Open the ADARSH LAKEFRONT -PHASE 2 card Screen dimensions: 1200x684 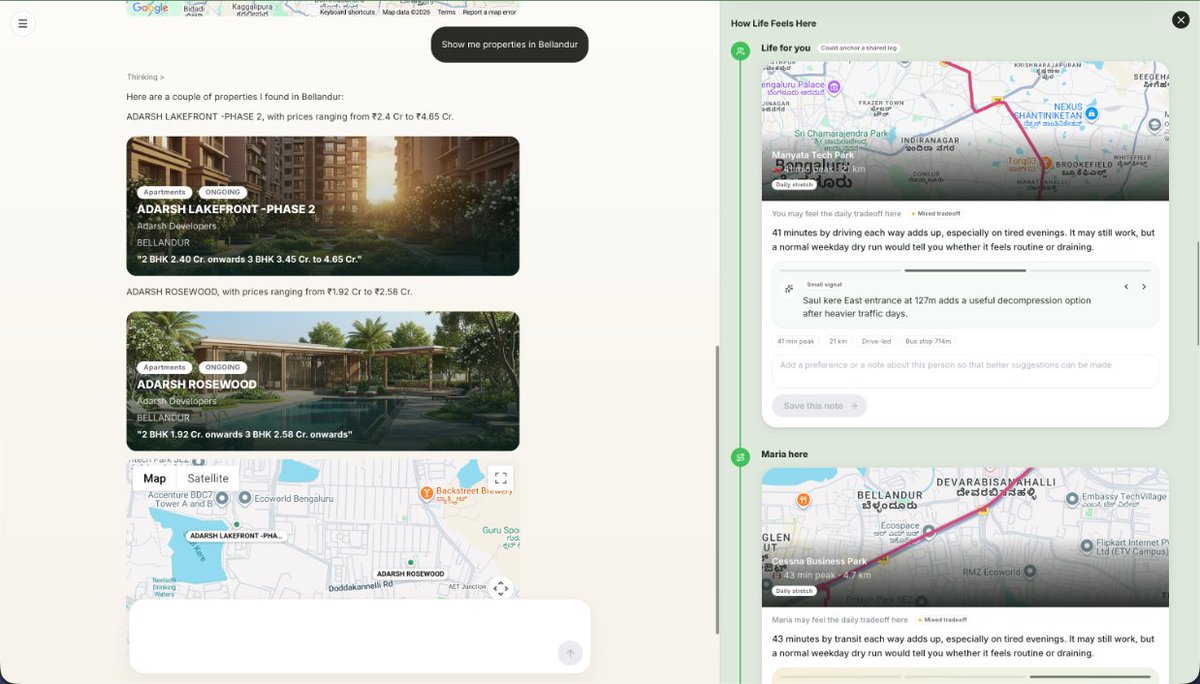(x=323, y=206)
